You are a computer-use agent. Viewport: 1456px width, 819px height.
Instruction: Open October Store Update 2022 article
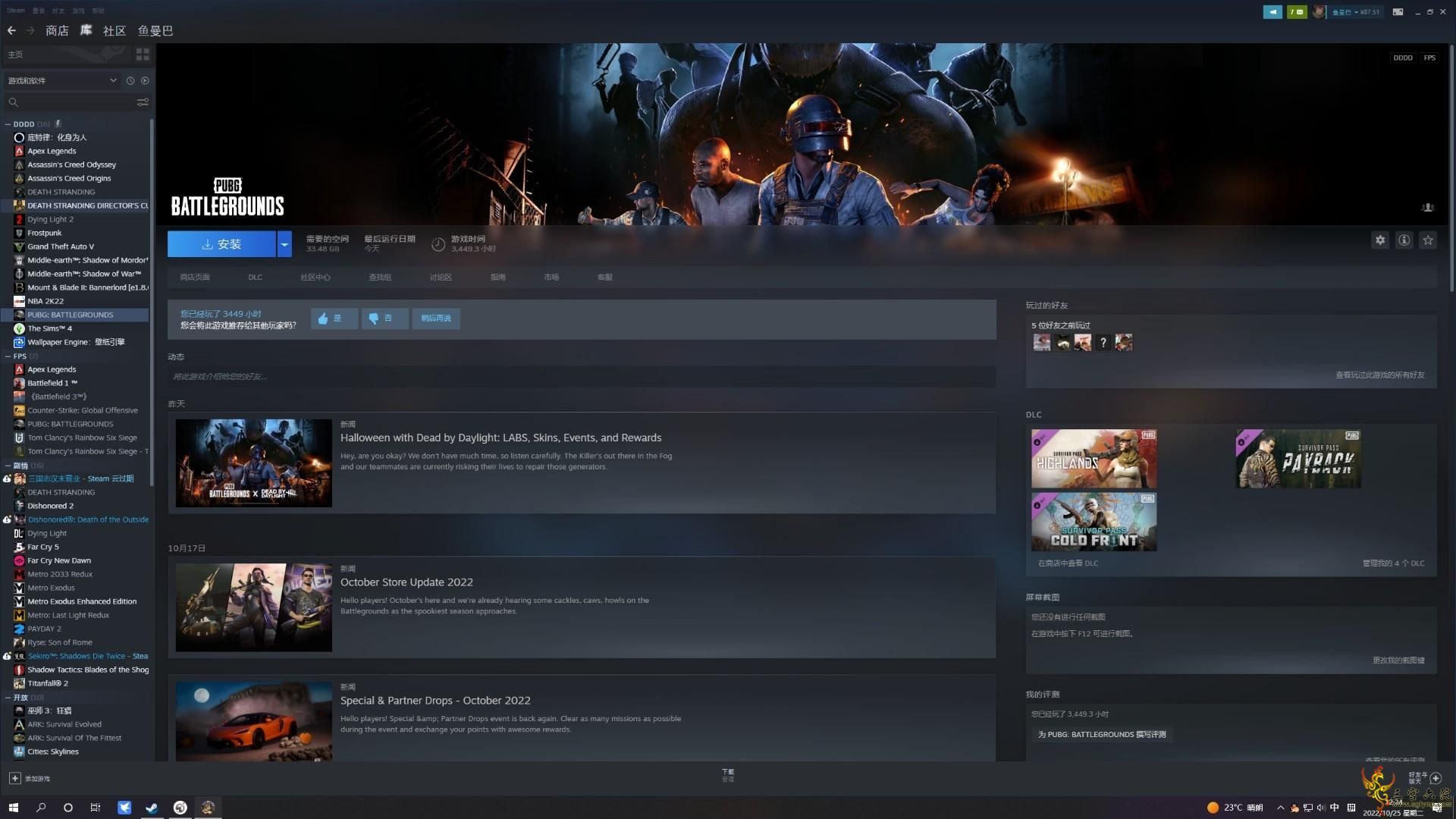click(406, 582)
